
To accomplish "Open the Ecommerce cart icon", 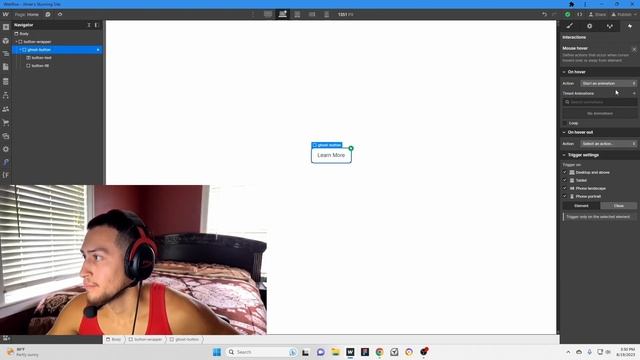I will [x=6, y=122].
